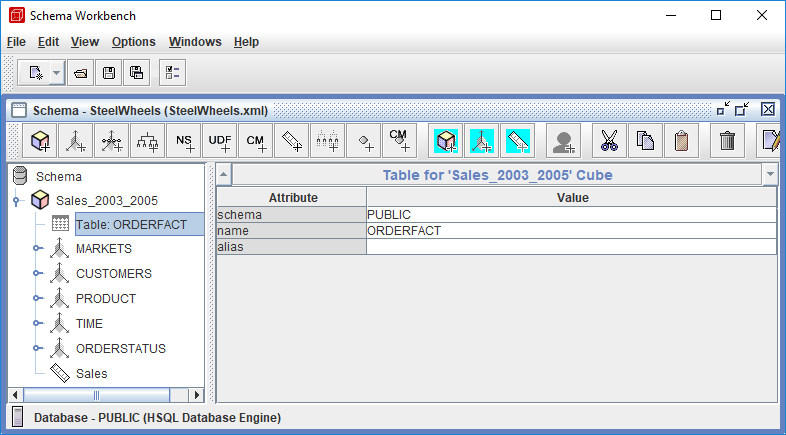
Task: Click the Add Level icon
Action: (327, 141)
